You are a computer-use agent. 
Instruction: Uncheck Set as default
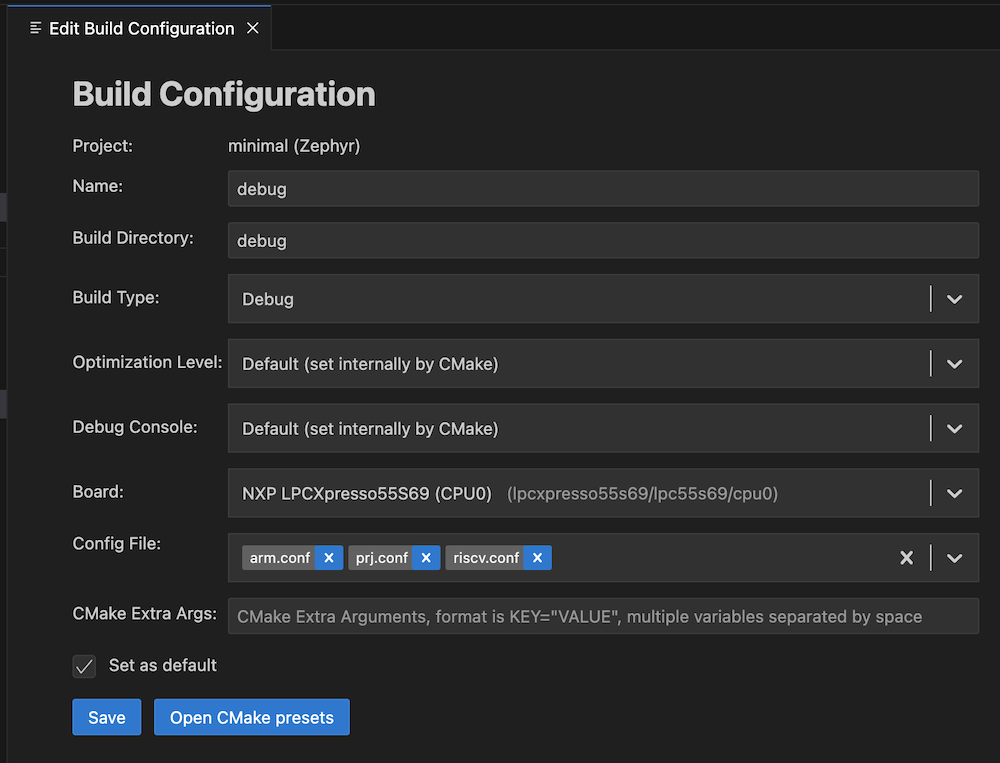click(x=84, y=666)
